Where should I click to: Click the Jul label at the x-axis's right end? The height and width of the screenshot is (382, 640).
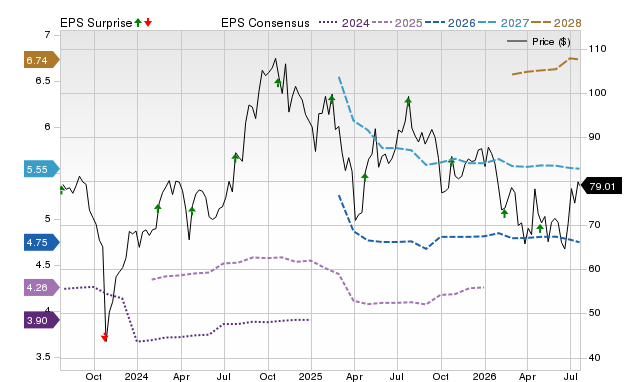(571, 376)
